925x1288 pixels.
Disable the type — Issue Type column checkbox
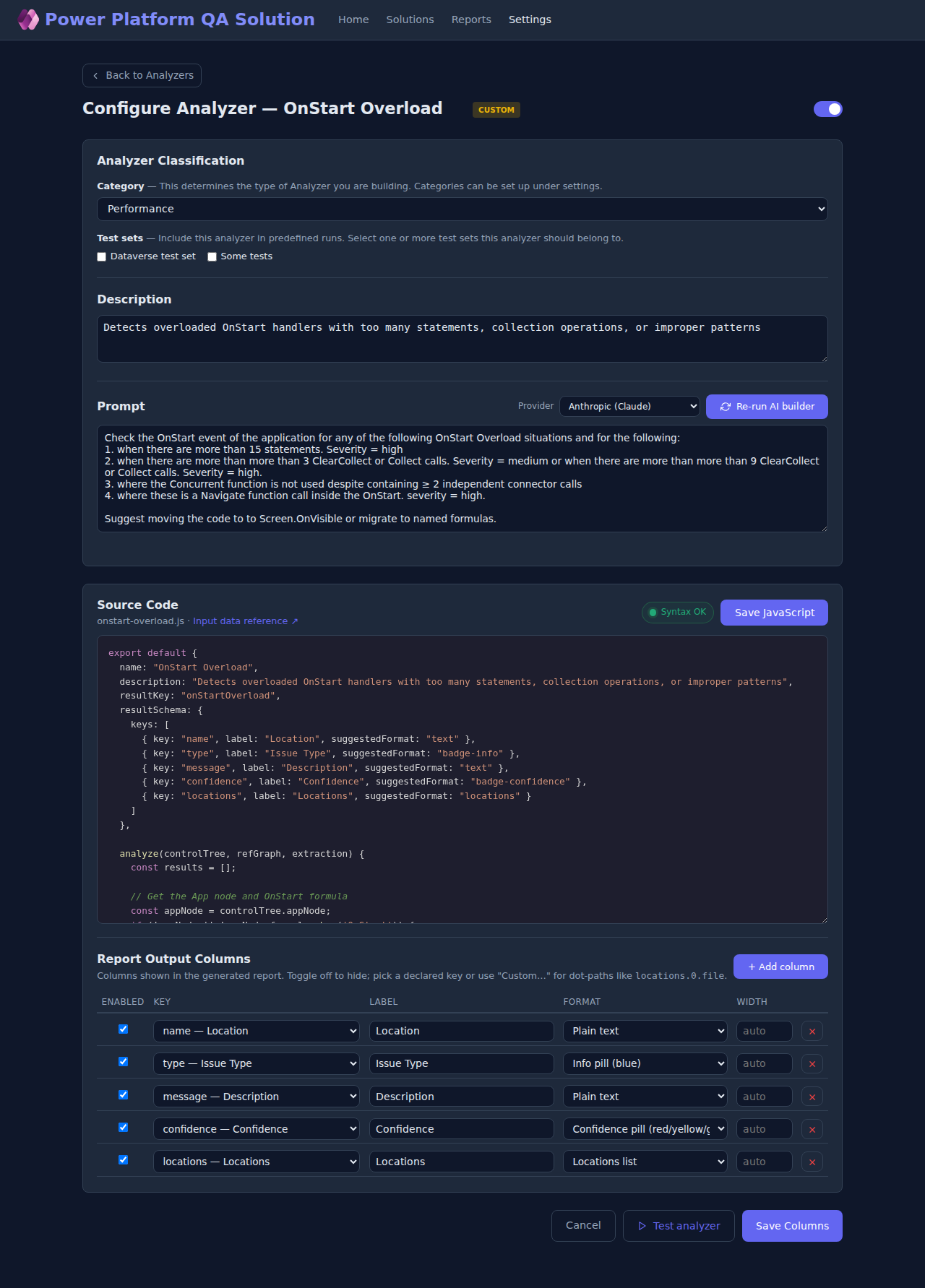[x=124, y=1062]
